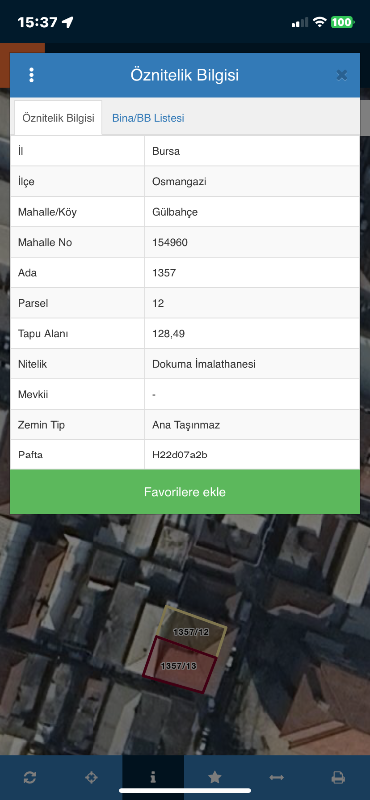Screen dimensions: 370x800
Task: Open the three-dot options menu
Action: pos(32,75)
